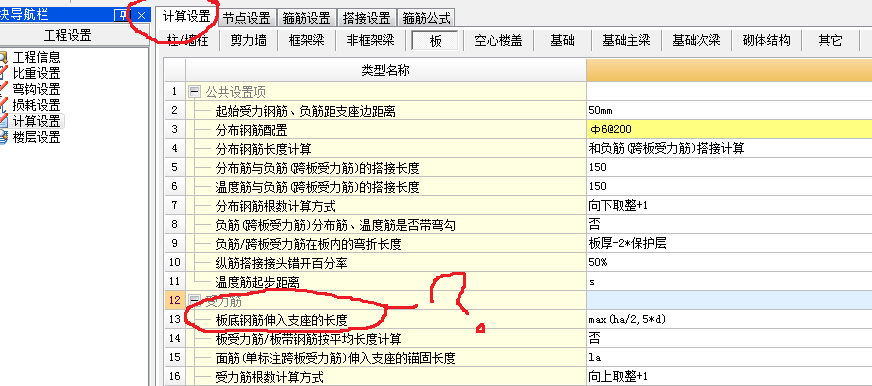The width and height of the screenshot is (872, 386).
Task: Switch to the 搭接设置 tab
Action: click(x=366, y=18)
